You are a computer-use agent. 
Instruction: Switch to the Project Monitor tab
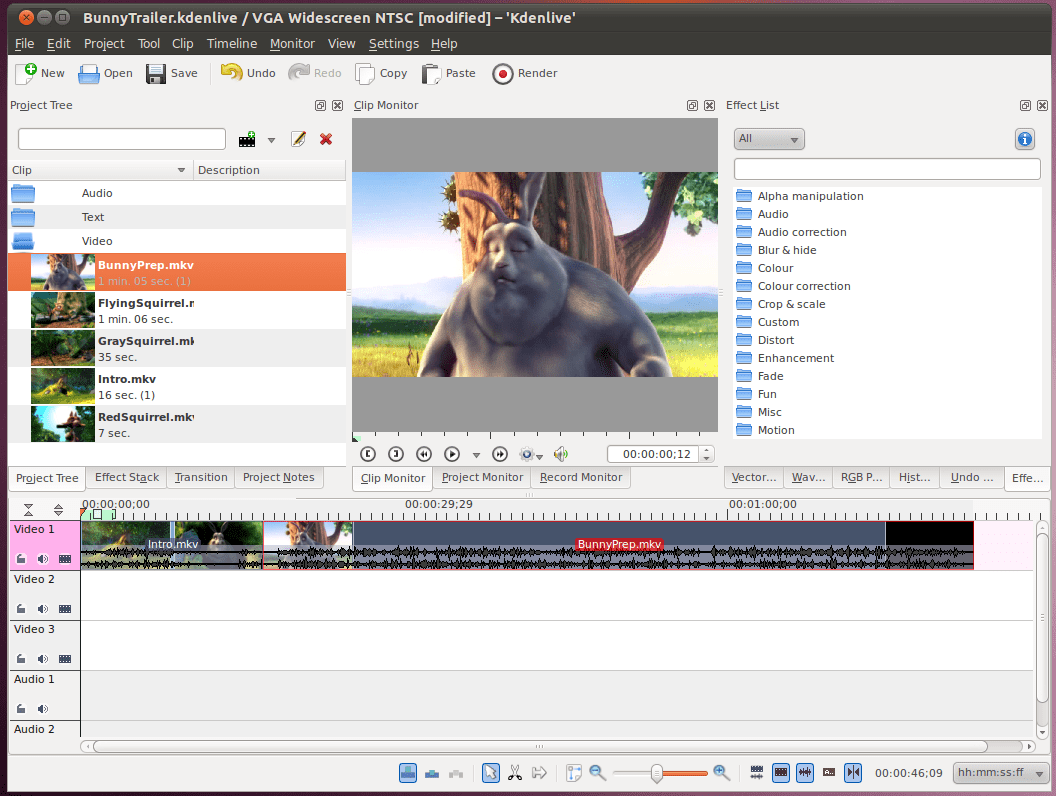tap(482, 477)
